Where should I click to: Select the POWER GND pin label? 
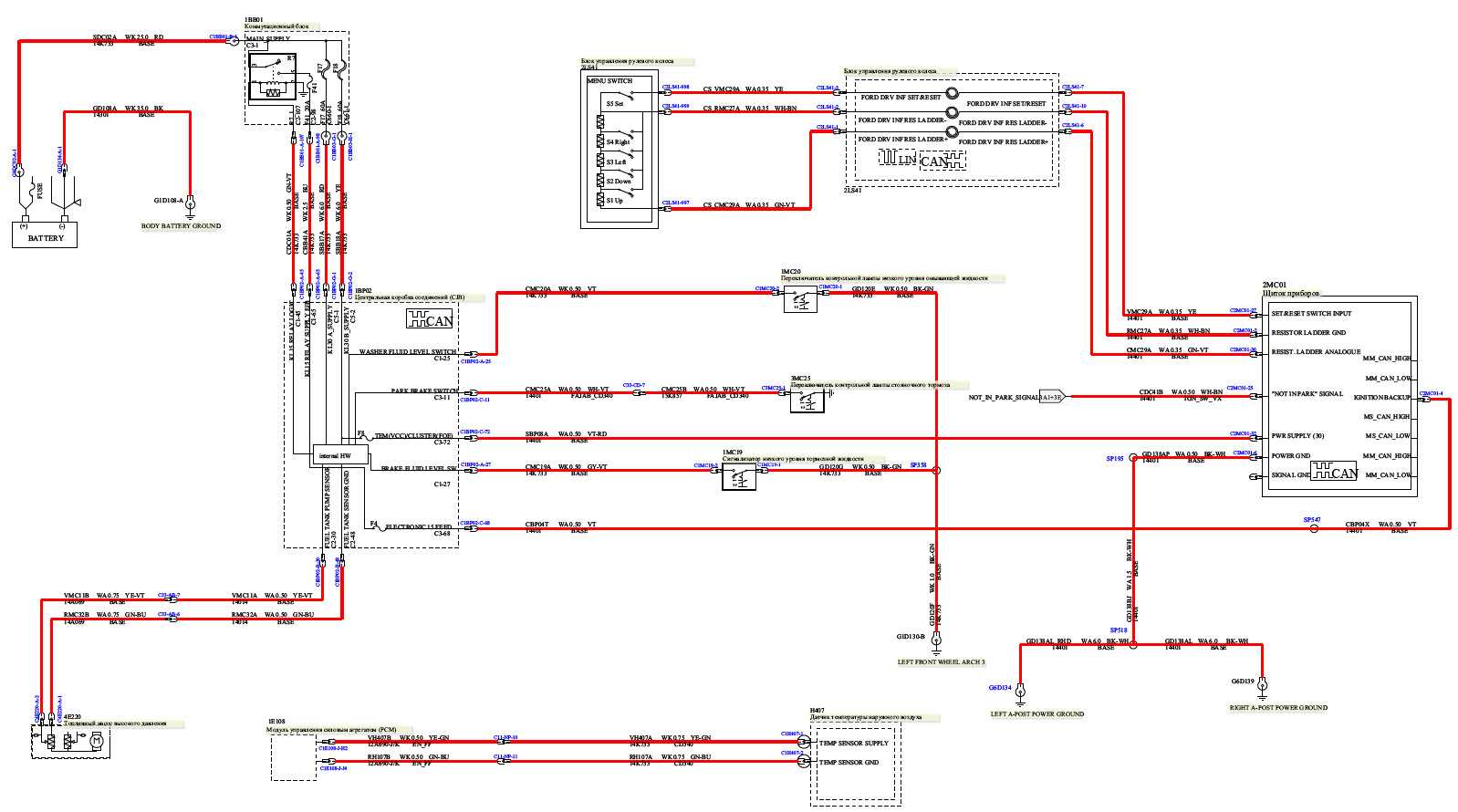point(1290,455)
